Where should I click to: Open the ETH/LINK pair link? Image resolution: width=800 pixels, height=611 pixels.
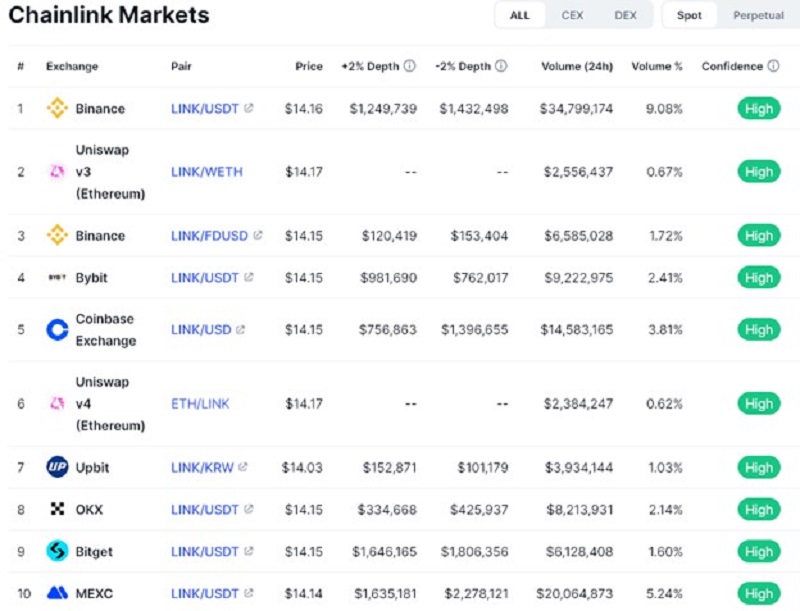click(200, 404)
